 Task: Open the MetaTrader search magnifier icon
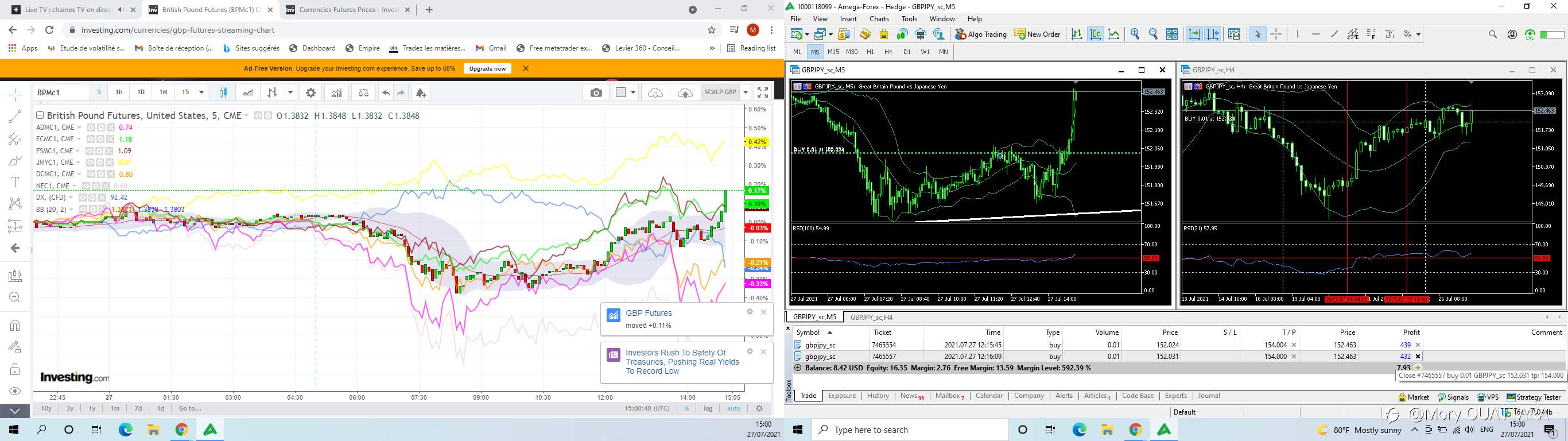(1492, 34)
